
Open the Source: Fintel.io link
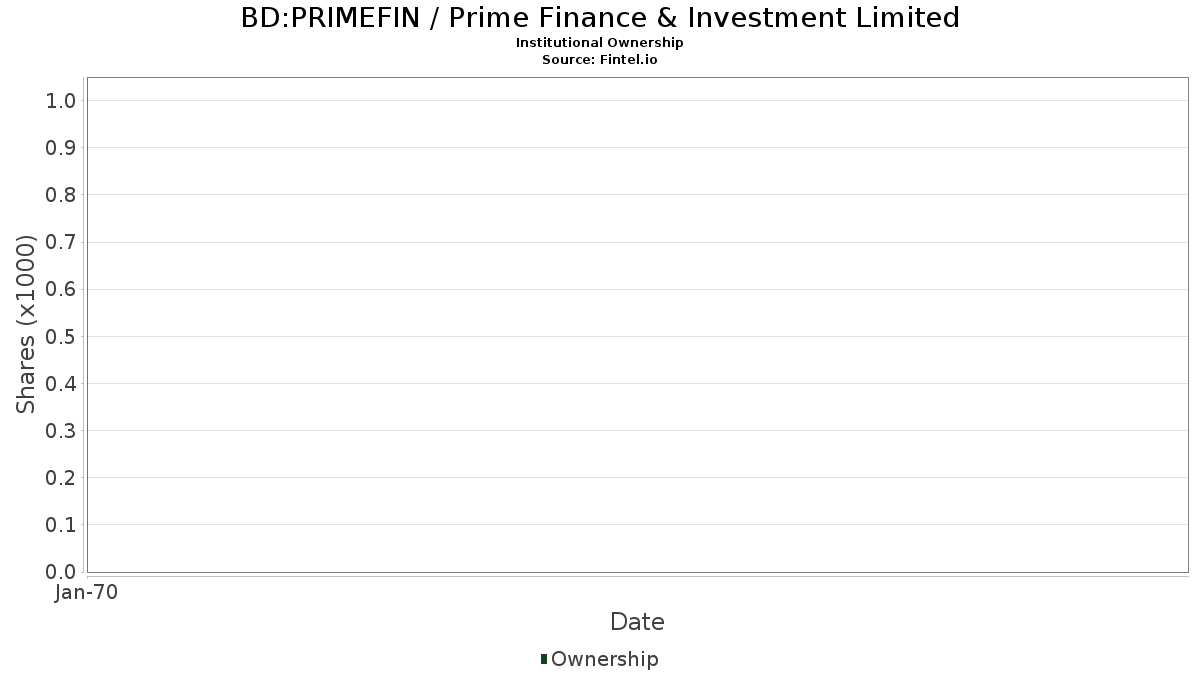[x=600, y=59]
